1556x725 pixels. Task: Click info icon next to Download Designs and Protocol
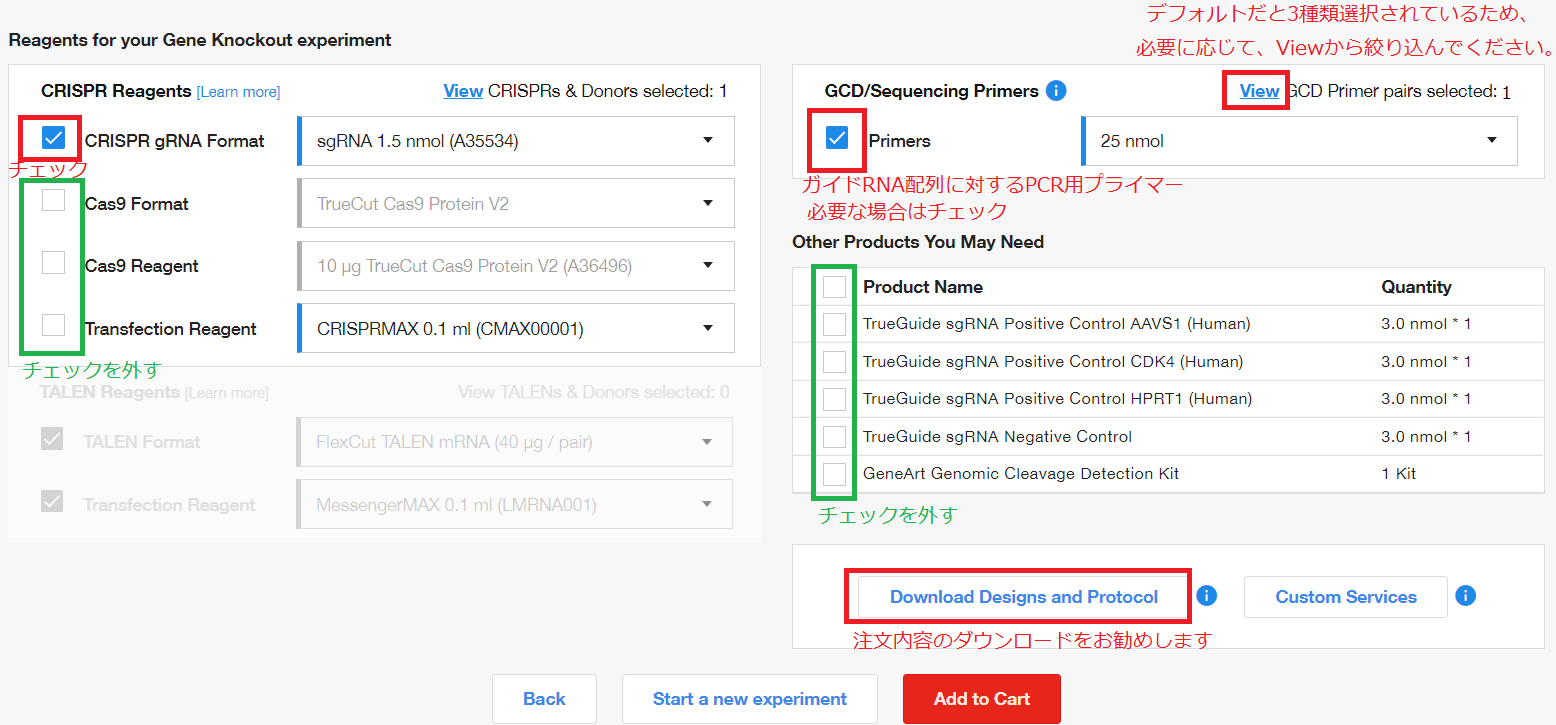[1207, 596]
